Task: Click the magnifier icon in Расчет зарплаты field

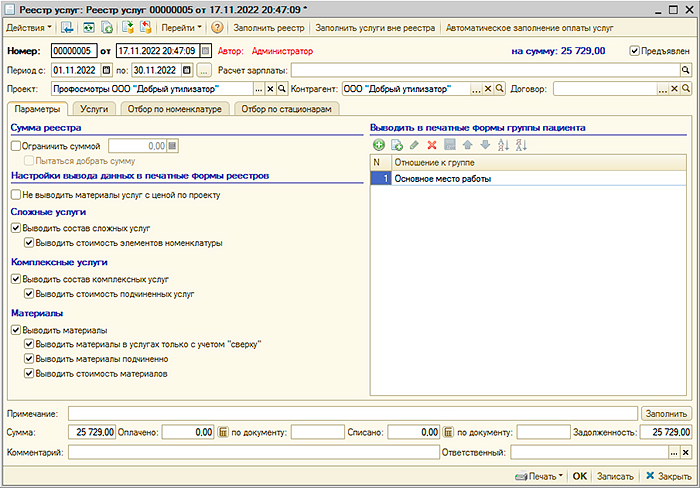Action: click(x=685, y=71)
